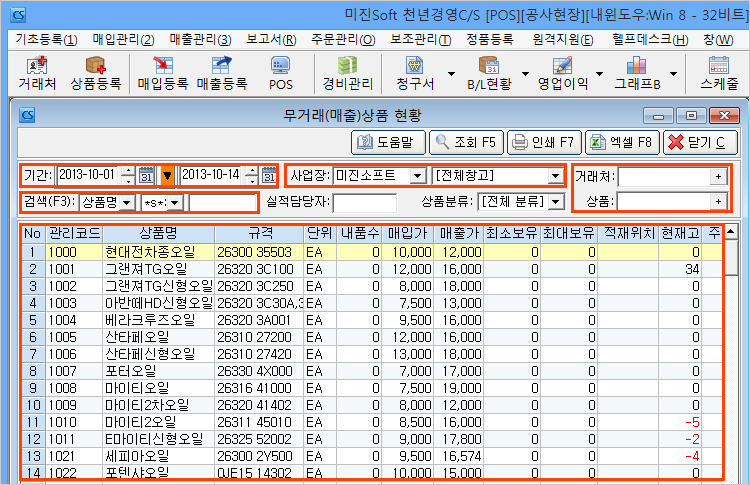Open the 매출등록 toolbar icon
Screen dimensions: 750x485
point(221,73)
